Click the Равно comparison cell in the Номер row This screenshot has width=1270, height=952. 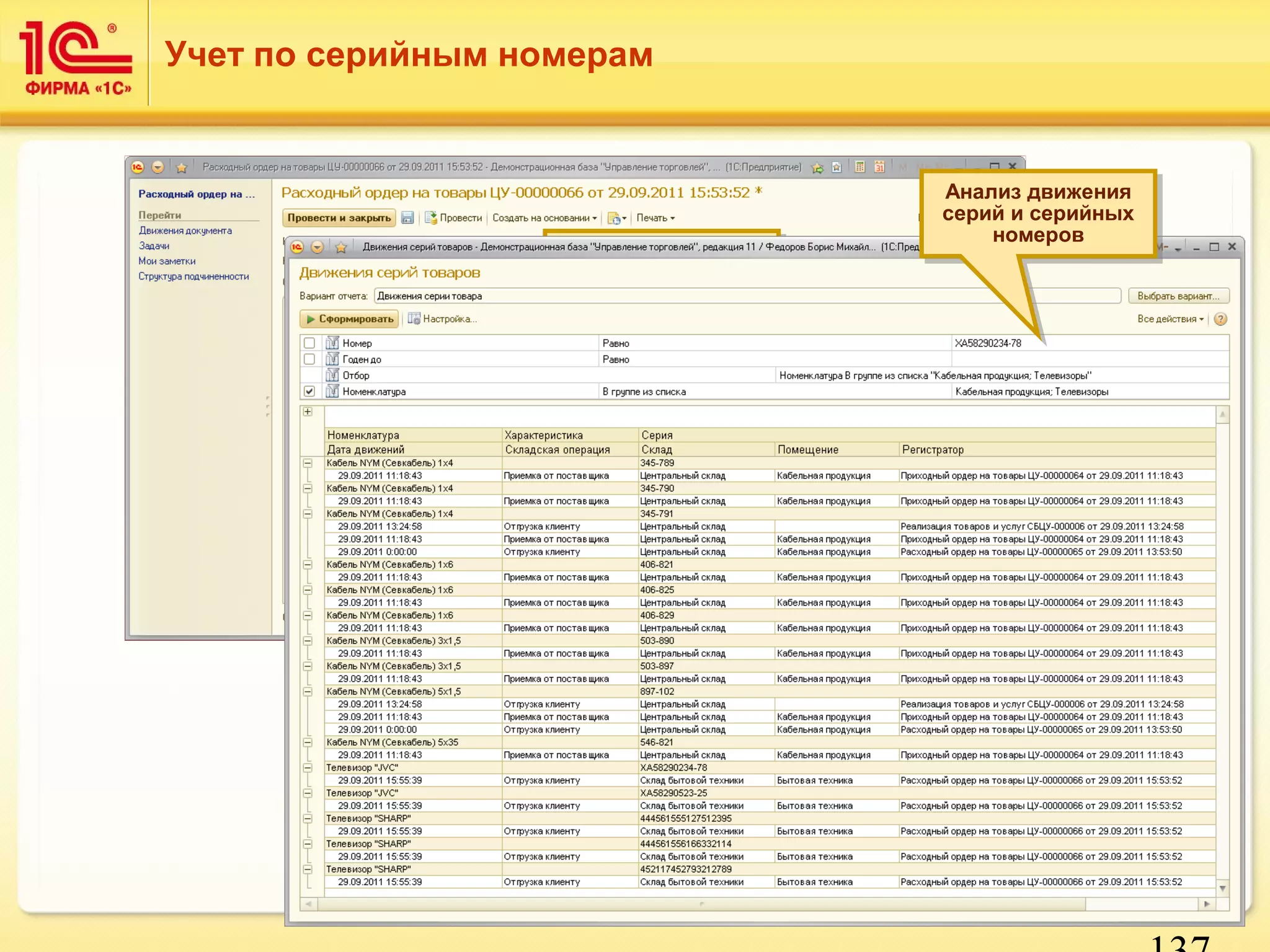click(x=775, y=343)
